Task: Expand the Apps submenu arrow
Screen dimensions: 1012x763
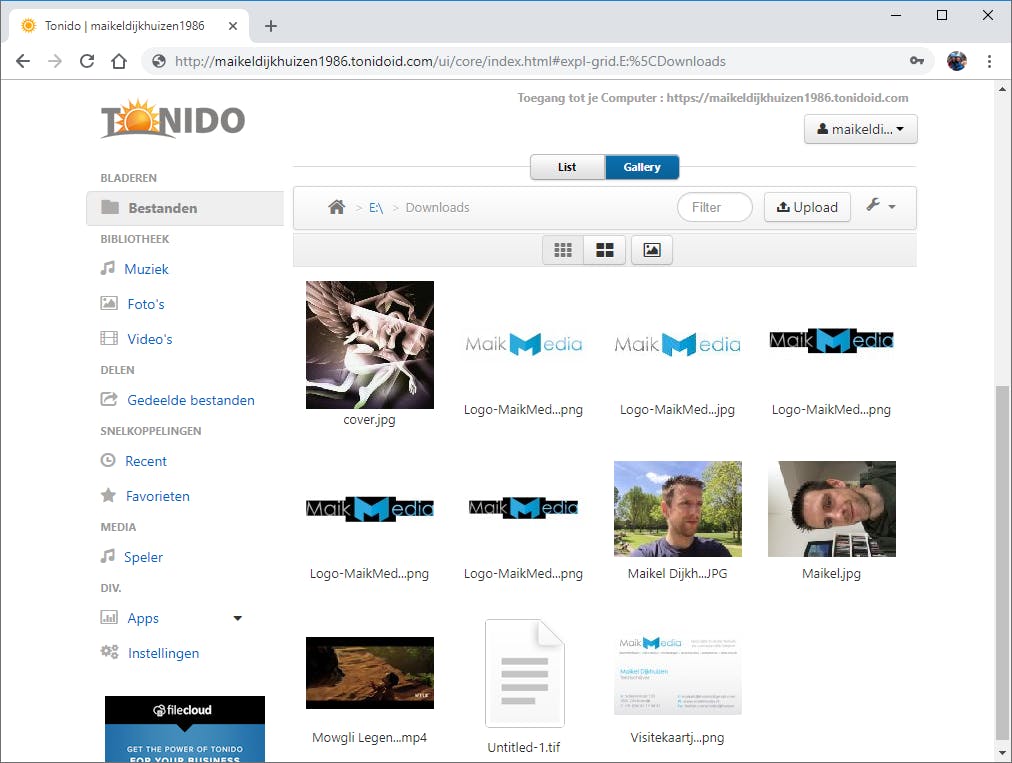Action: point(238,618)
